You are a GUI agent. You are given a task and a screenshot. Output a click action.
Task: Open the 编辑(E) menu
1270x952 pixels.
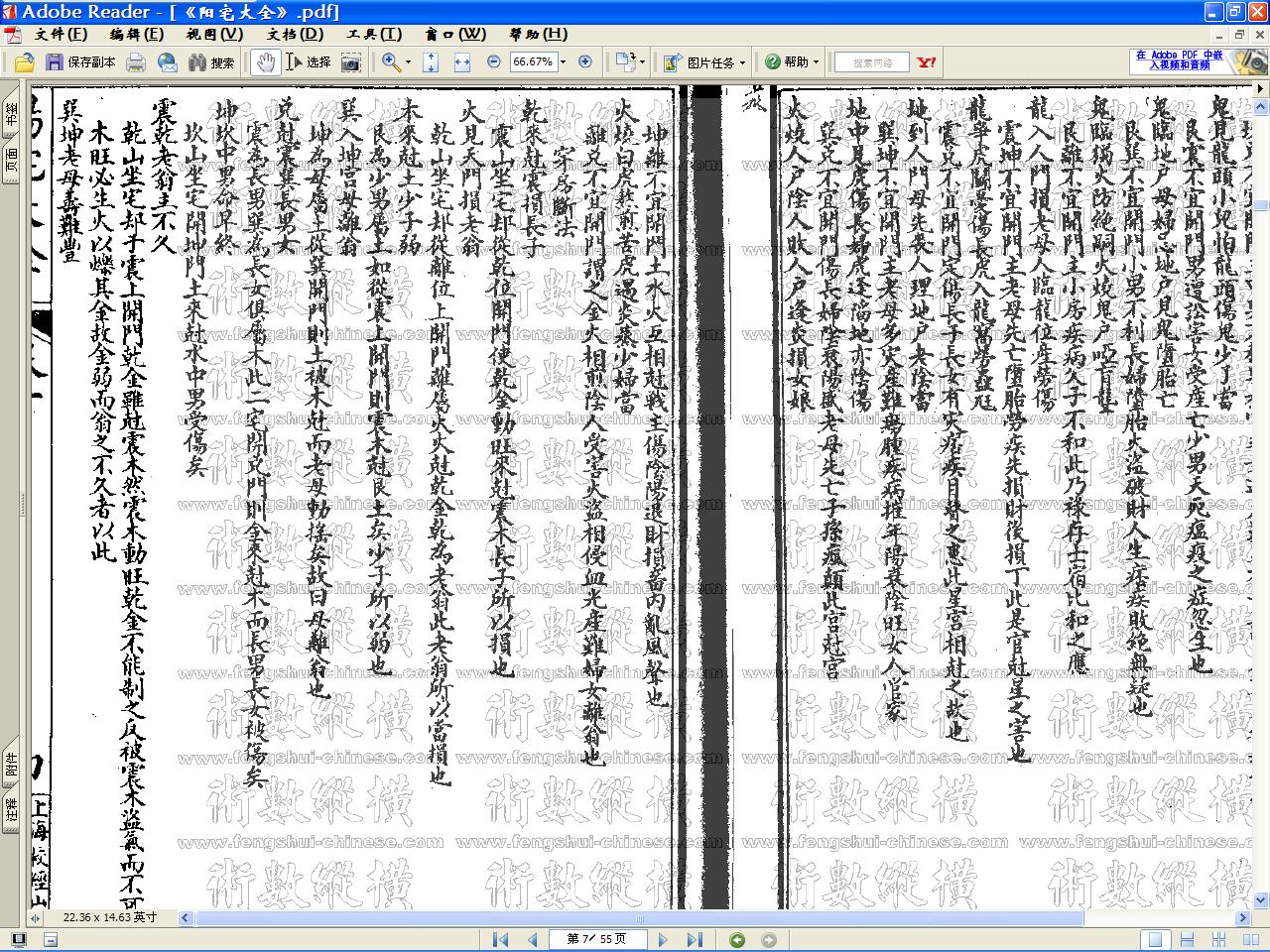[x=137, y=34]
